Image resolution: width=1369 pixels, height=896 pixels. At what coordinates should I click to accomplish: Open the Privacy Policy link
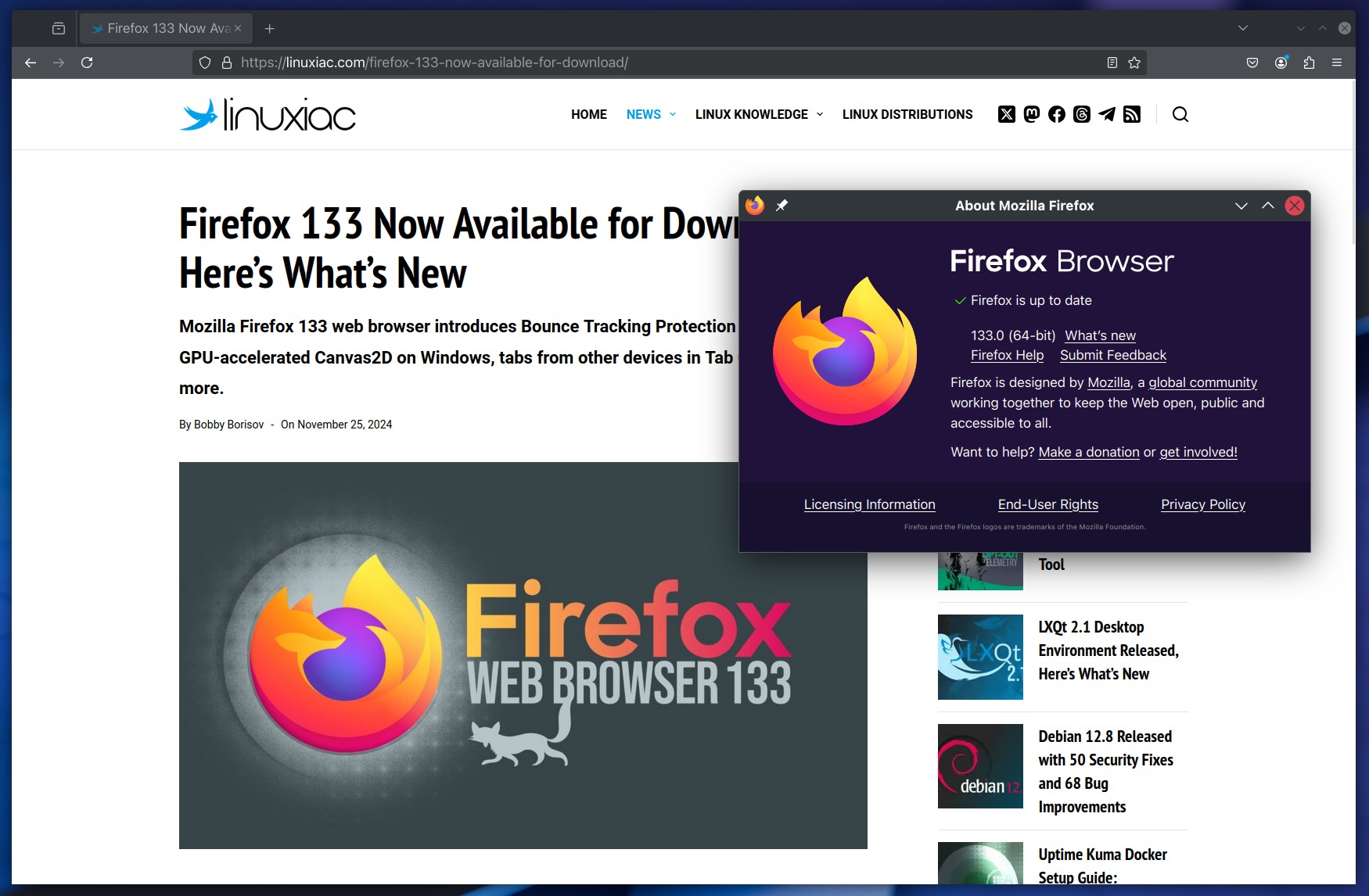click(x=1202, y=504)
